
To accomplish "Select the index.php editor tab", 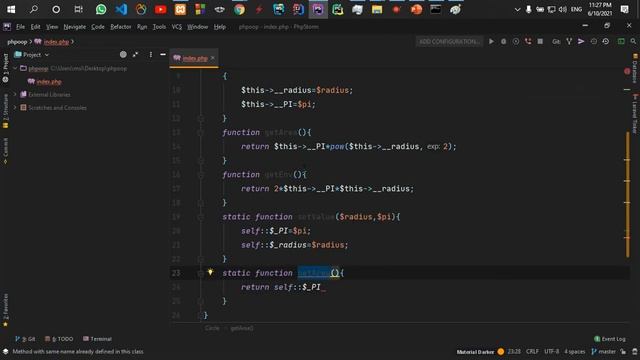I will (x=195, y=58).
